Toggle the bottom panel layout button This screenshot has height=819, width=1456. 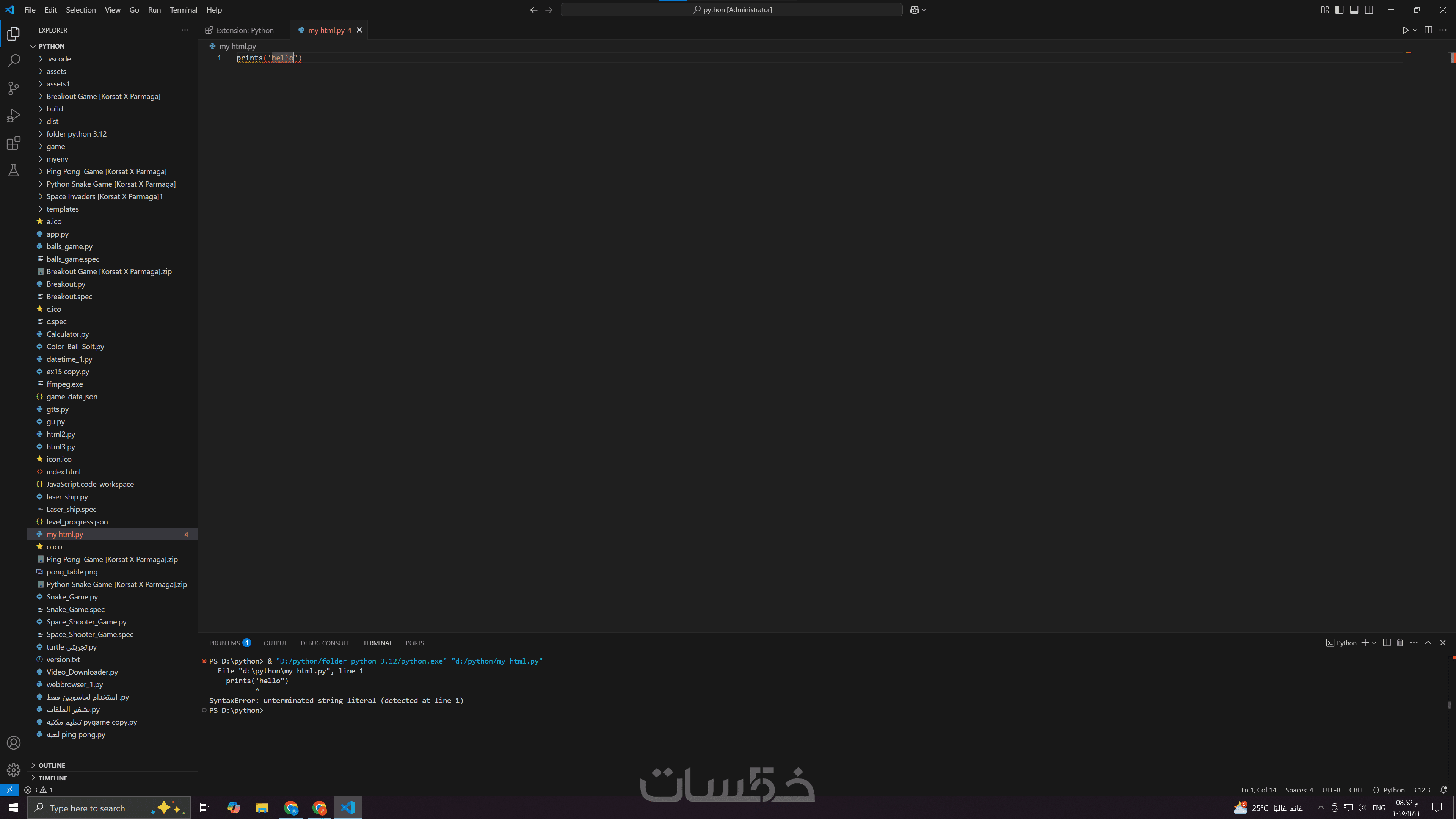click(1354, 9)
